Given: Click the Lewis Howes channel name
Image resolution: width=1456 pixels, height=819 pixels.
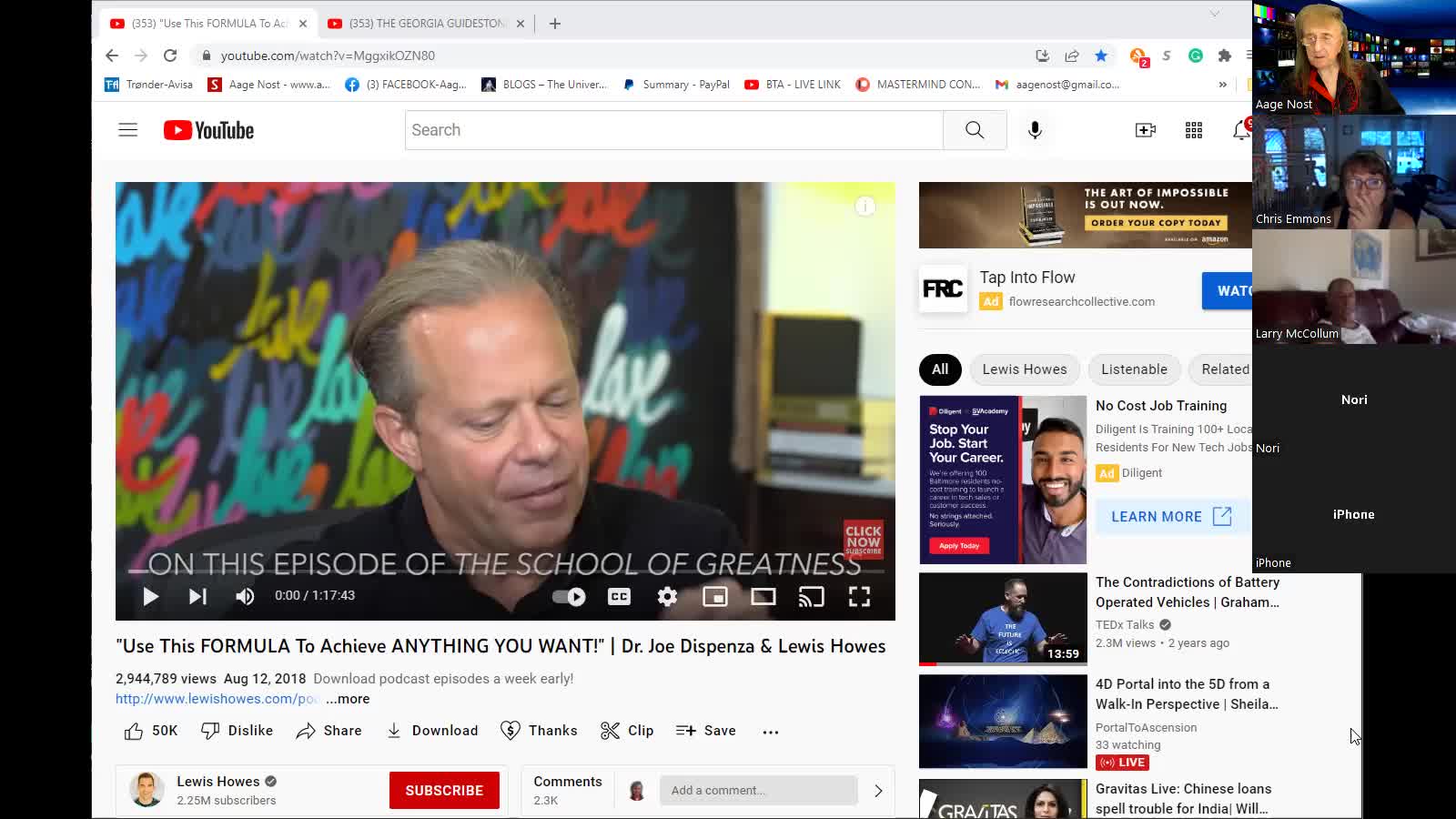Looking at the screenshot, I should (218, 782).
